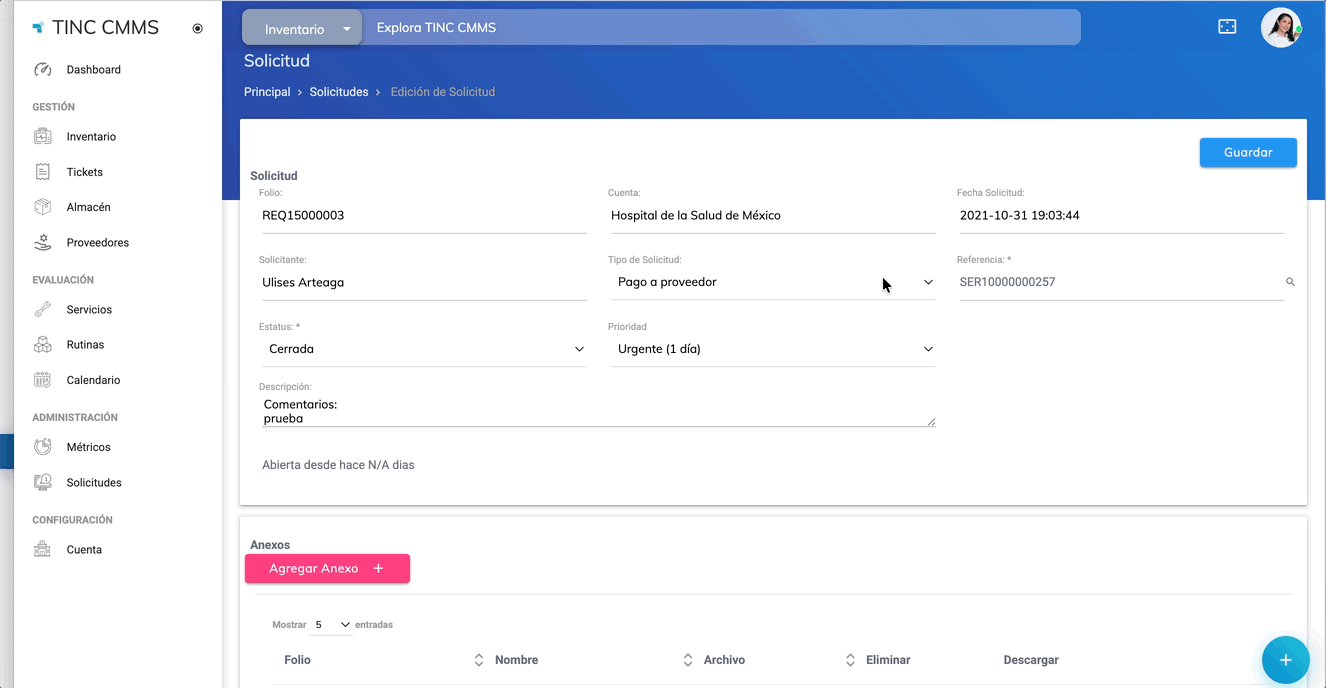Click the Calendario calendar icon
Image resolution: width=1326 pixels, height=688 pixels.
point(42,380)
